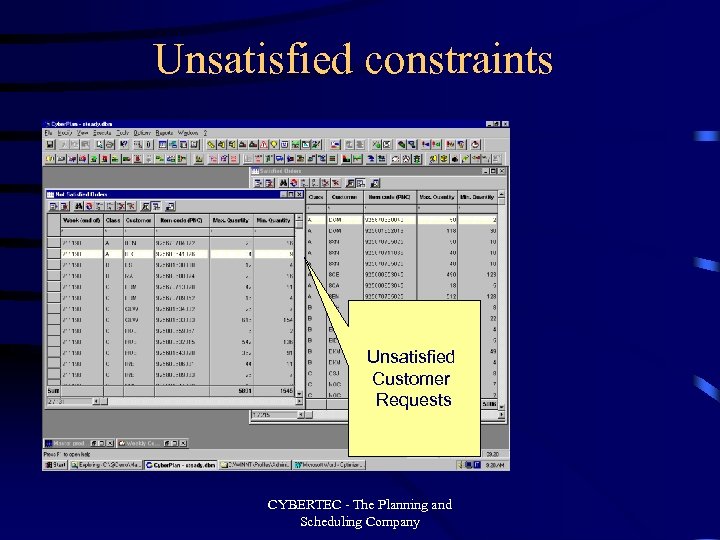Click Item code (PNC) header in Satisfied Orders
The image size is (720, 540).
point(390,197)
